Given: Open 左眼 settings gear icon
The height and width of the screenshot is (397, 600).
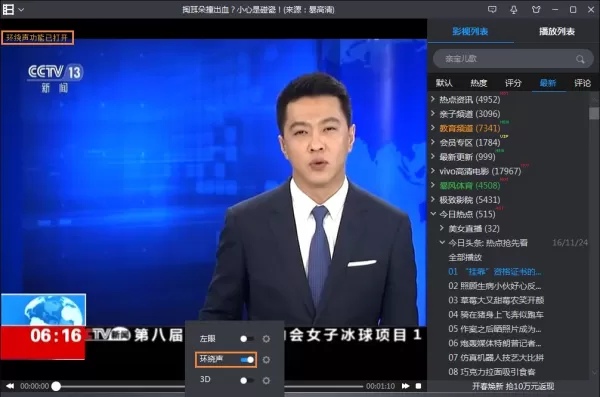Looking at the screenshot, I should coord(266,339).
